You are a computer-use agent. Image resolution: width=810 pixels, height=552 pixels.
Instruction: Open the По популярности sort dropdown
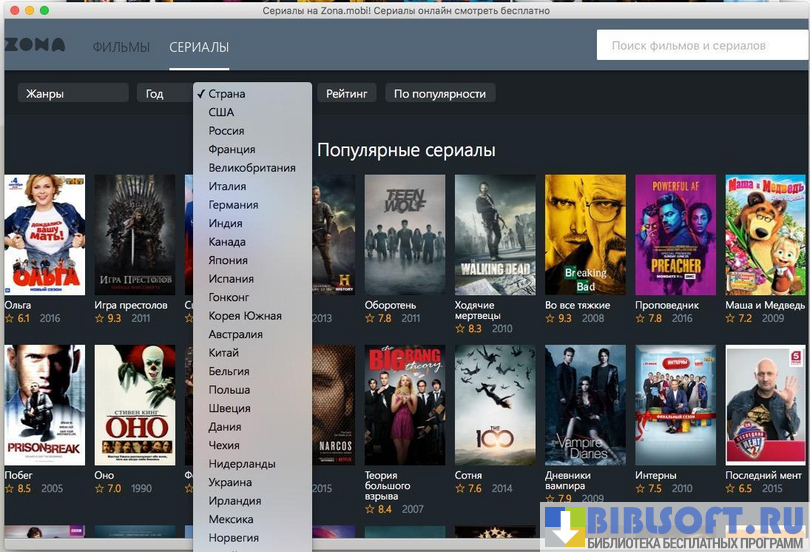pyautogui.click(x=439, y=94)
